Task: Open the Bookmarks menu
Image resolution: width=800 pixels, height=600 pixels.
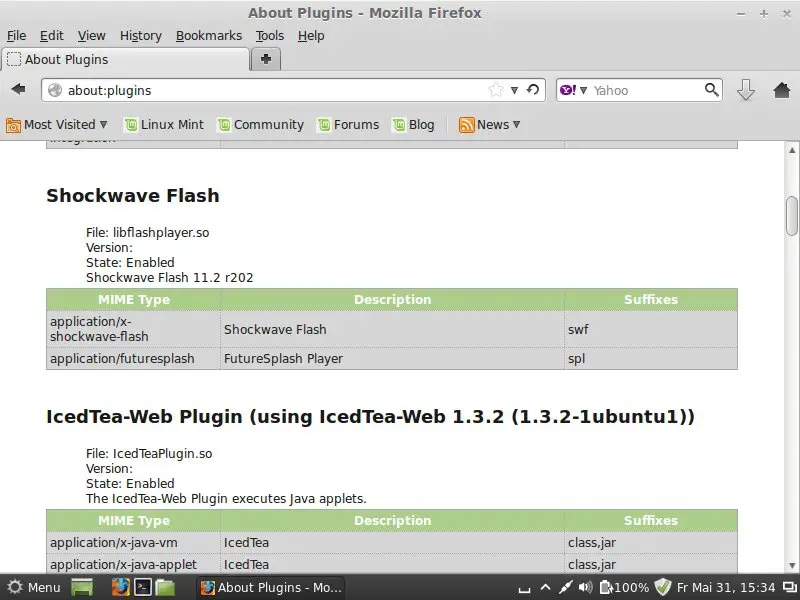Action: [209, 36]
